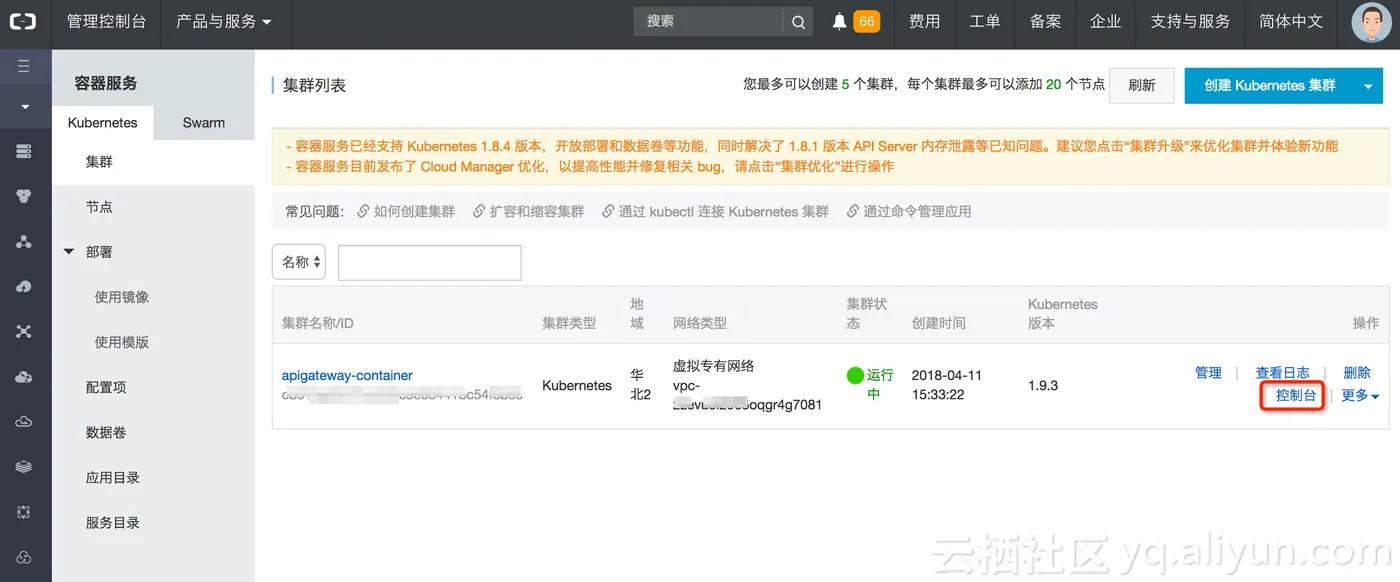Click the green running status dot
The width and height of the screenshot is (1400, 582).
[x=855, y=376]
